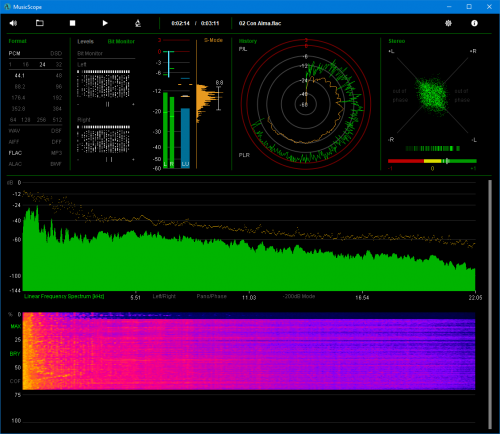
Task: Toggle Left/Right spectrum mode
Action: pyautogui.click(x=164, y=296)
